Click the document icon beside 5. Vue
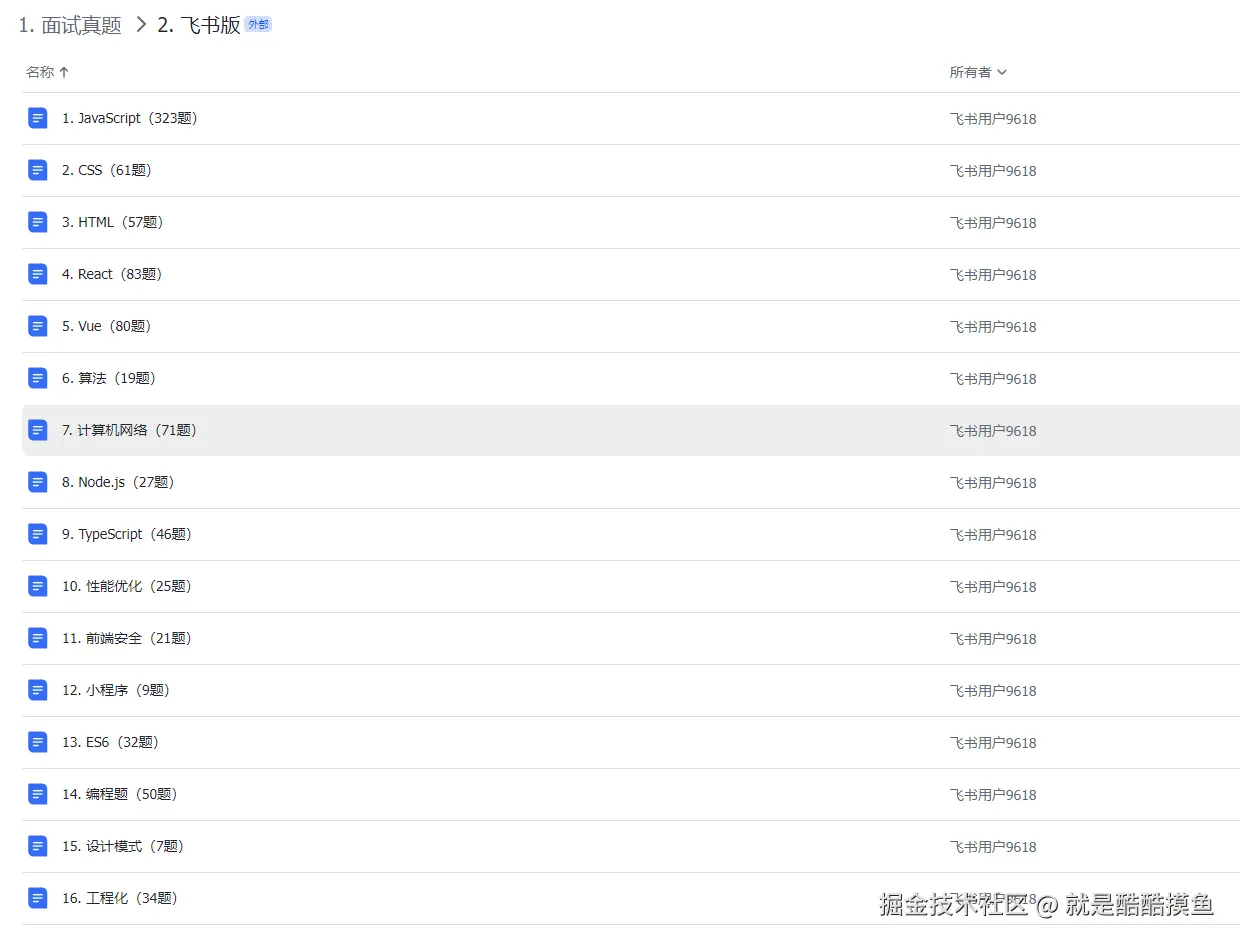The image size is (1240, 944). (37, 326)
